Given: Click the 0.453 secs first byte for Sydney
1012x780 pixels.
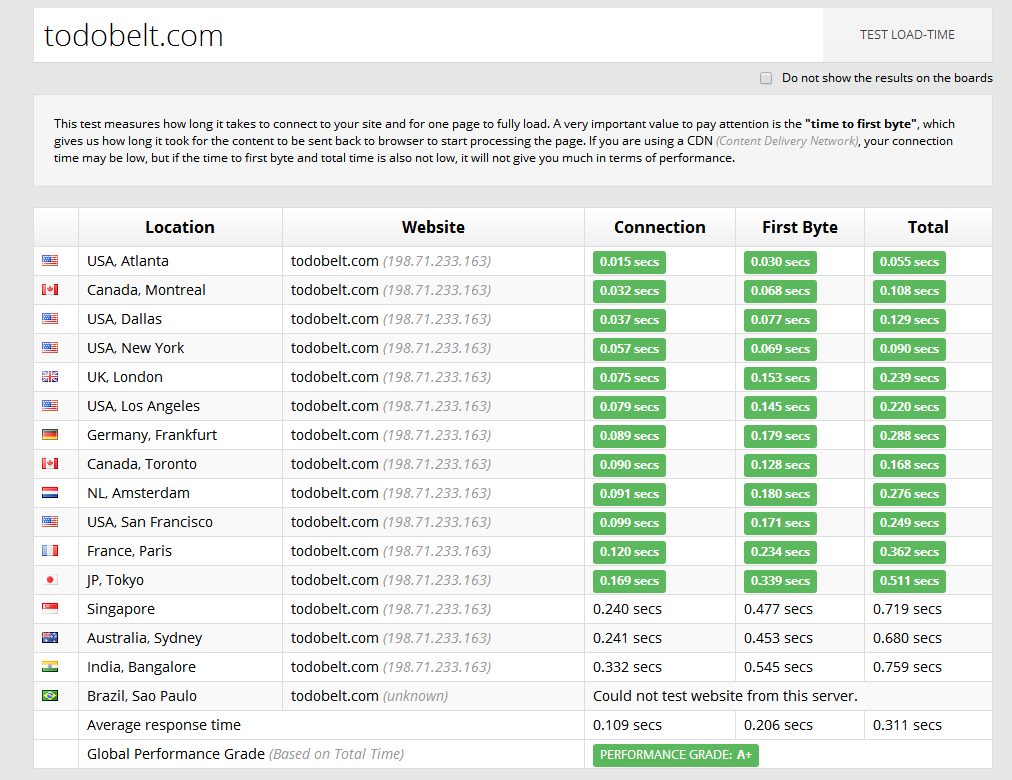Looking at the screenshot, I should pos(778,638).
